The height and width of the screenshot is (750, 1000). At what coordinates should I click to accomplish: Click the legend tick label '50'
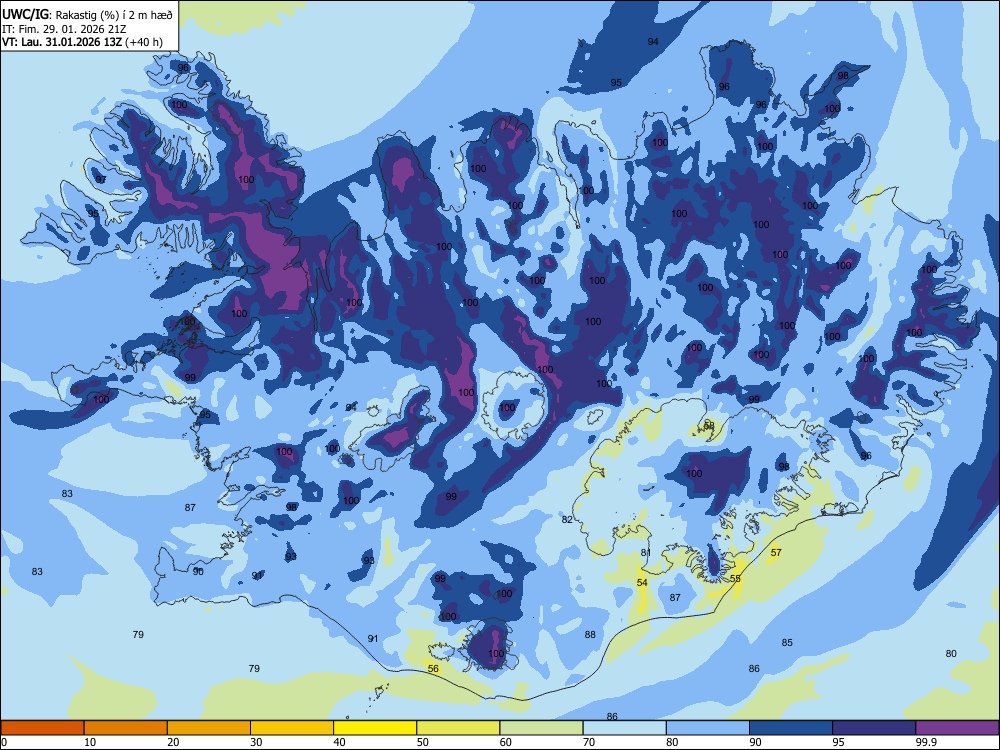pos(423,742)
